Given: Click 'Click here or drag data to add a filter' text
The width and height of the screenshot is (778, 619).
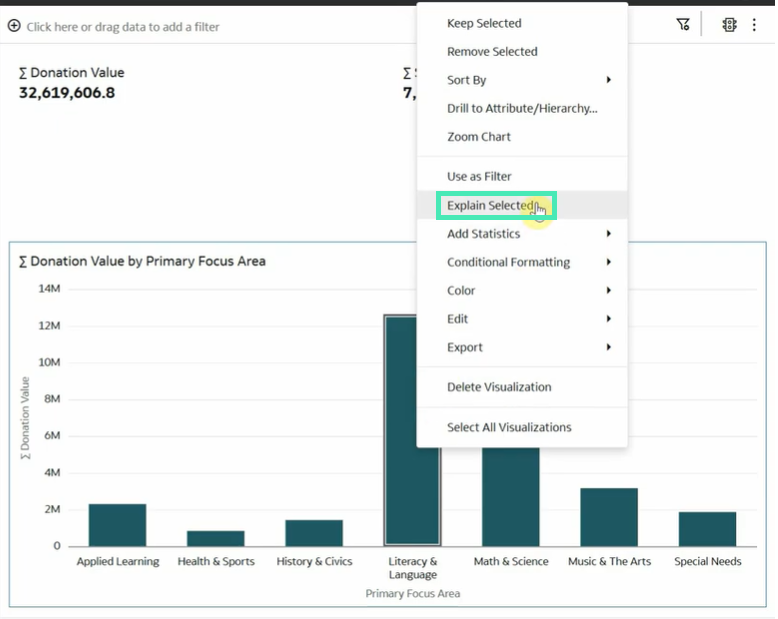Looking at the screenshot, I should click(x=123, y=27).
